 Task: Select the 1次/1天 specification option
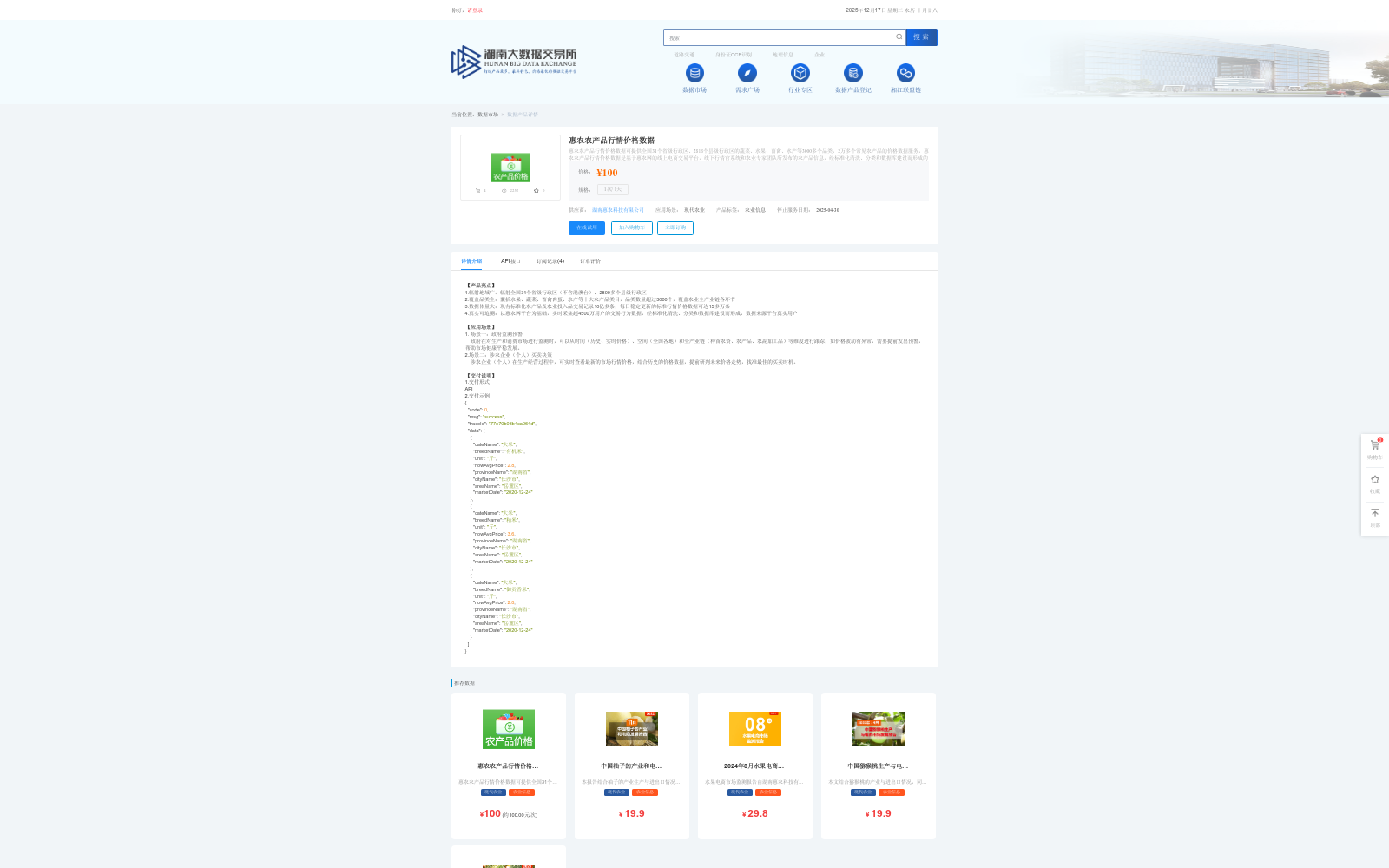tap(613, 189)
